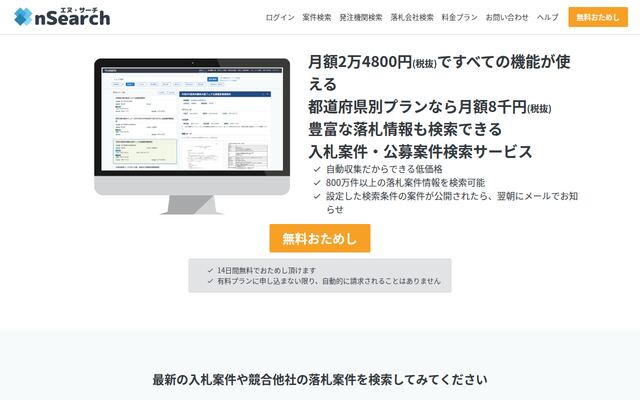Image resolution: width=640 pixels, height=400 pixels.
Task: Click the checkmark beside 800万件以上の落札案件情報
Action: (317, 183)
